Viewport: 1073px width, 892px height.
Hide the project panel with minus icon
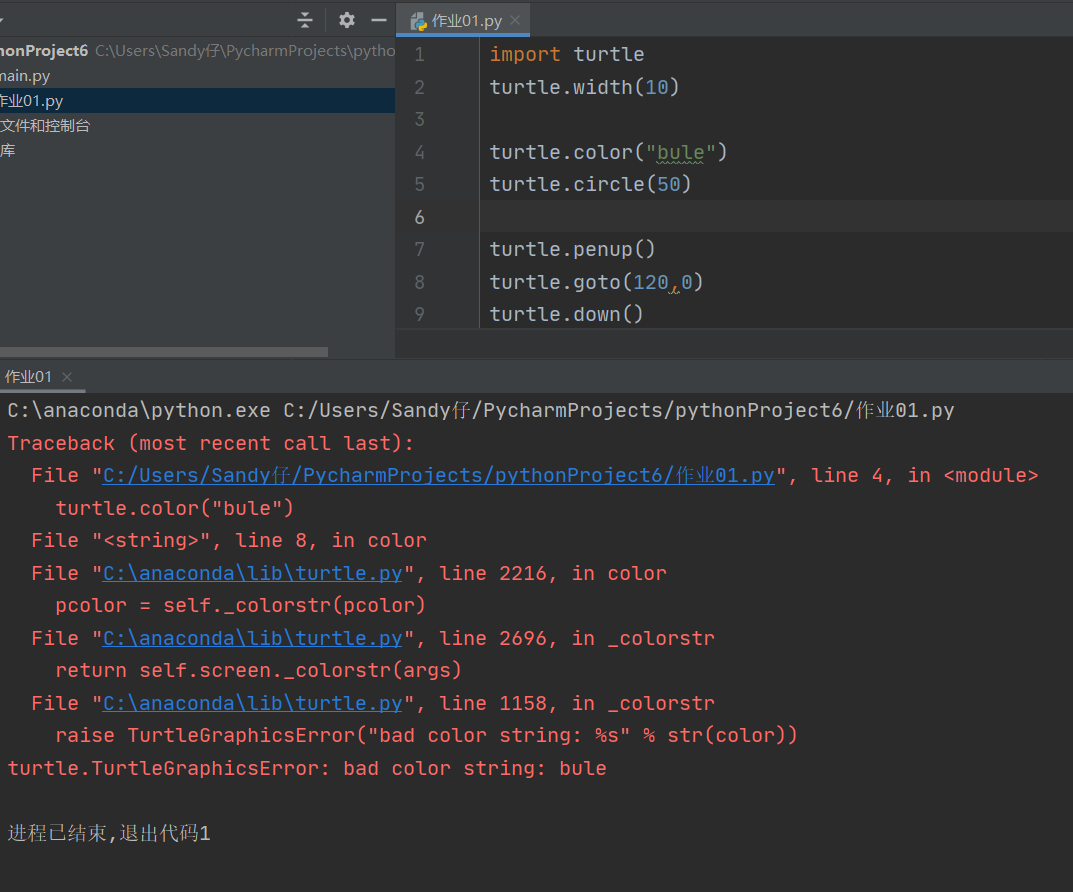coord(379,21)
